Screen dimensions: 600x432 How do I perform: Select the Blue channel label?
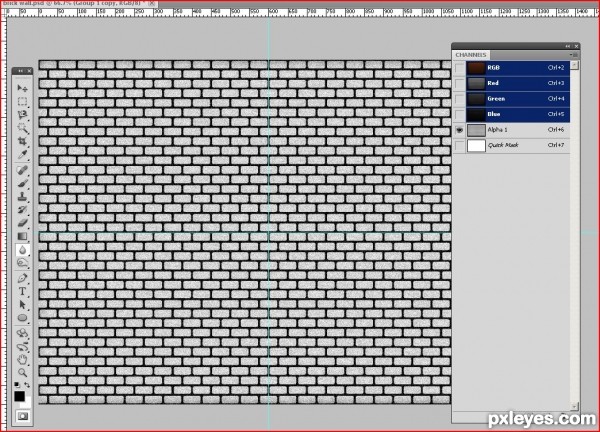(494, 114)
